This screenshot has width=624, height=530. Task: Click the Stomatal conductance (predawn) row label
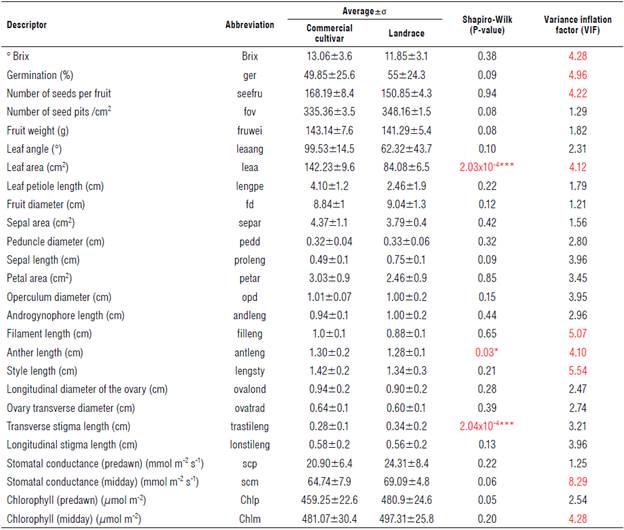[91, 465]
